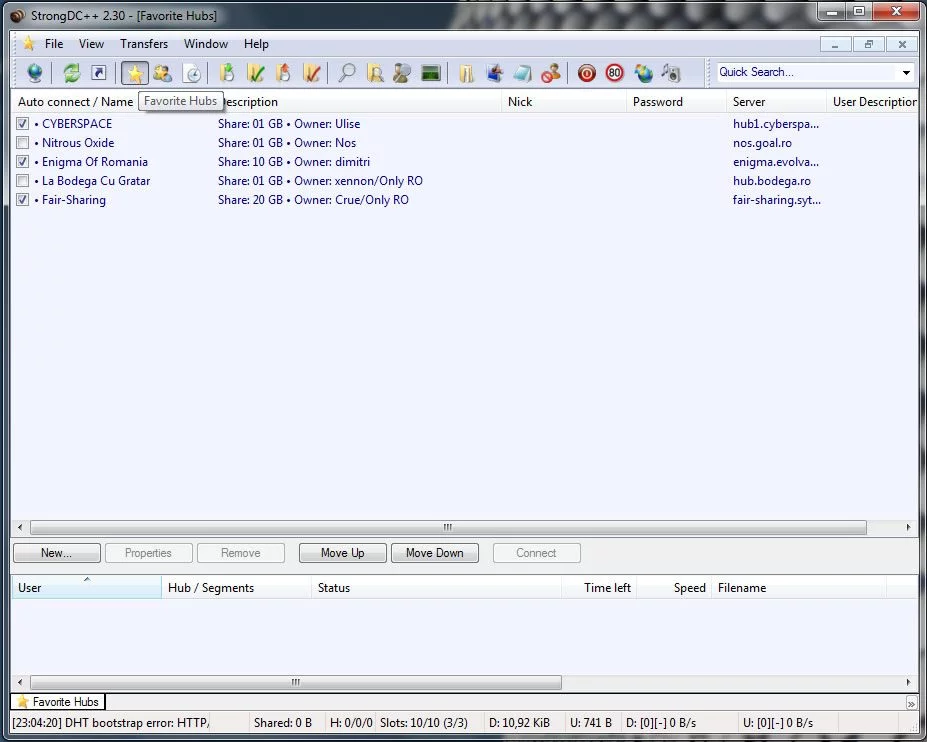Screen dimensions: 927x742
Task: Open Download Queue icon with green arrow
Action: pyautogui.click(x=227, y=73)
